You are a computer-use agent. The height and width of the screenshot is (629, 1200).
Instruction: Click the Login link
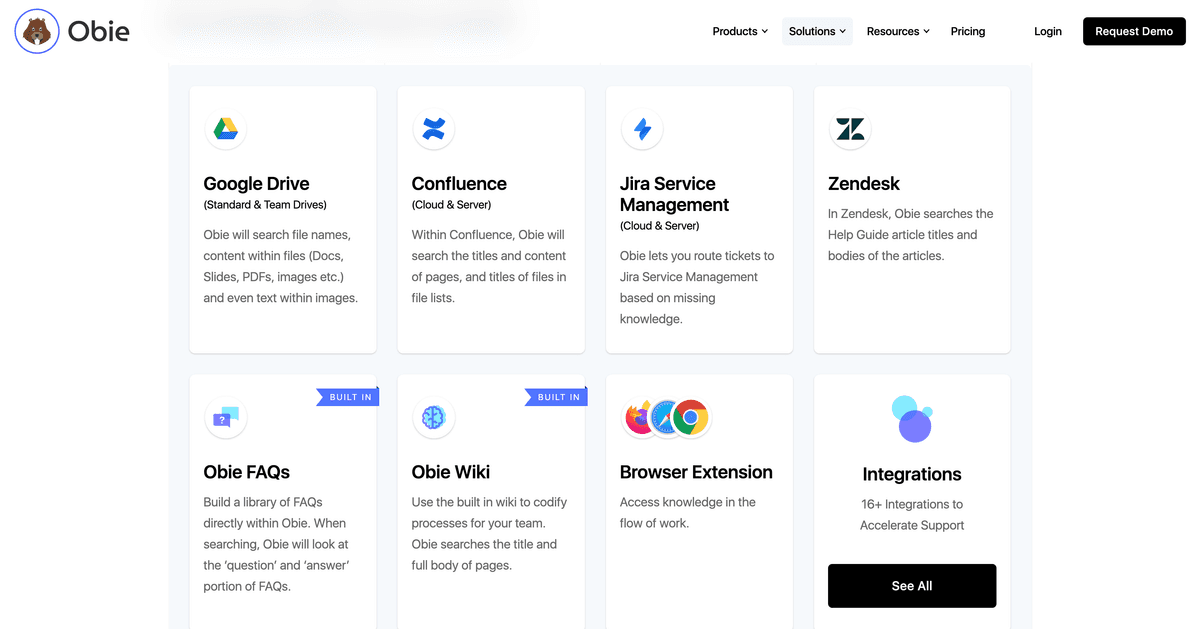(x=1048, y=31)
